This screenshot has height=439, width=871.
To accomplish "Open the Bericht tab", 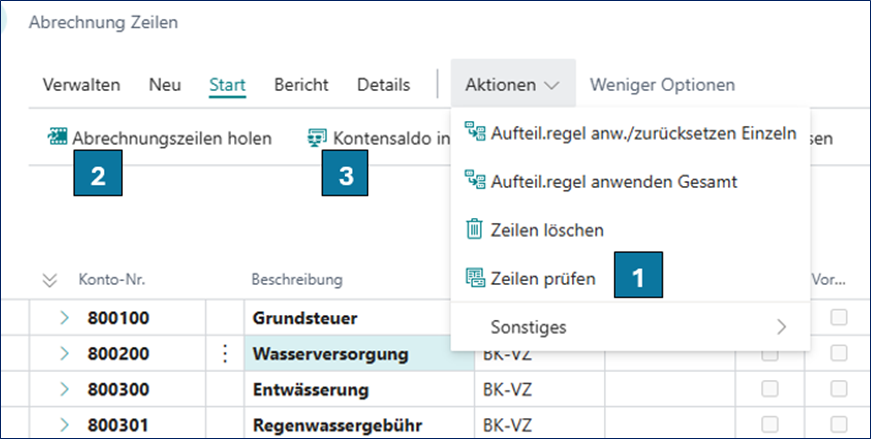I will click(302, 85).
